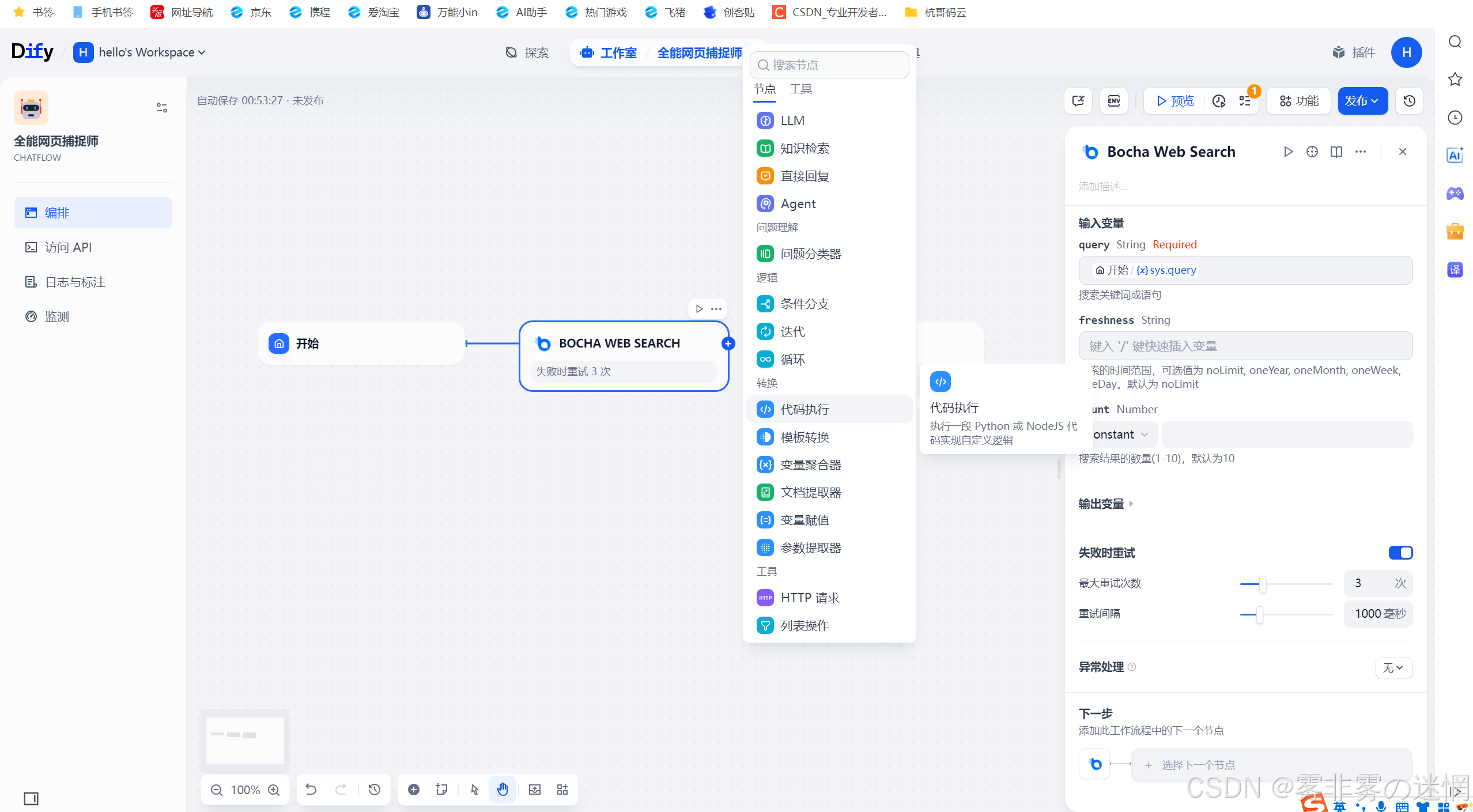
Task: Add a note to the canvas
Action: coord(442,790)
